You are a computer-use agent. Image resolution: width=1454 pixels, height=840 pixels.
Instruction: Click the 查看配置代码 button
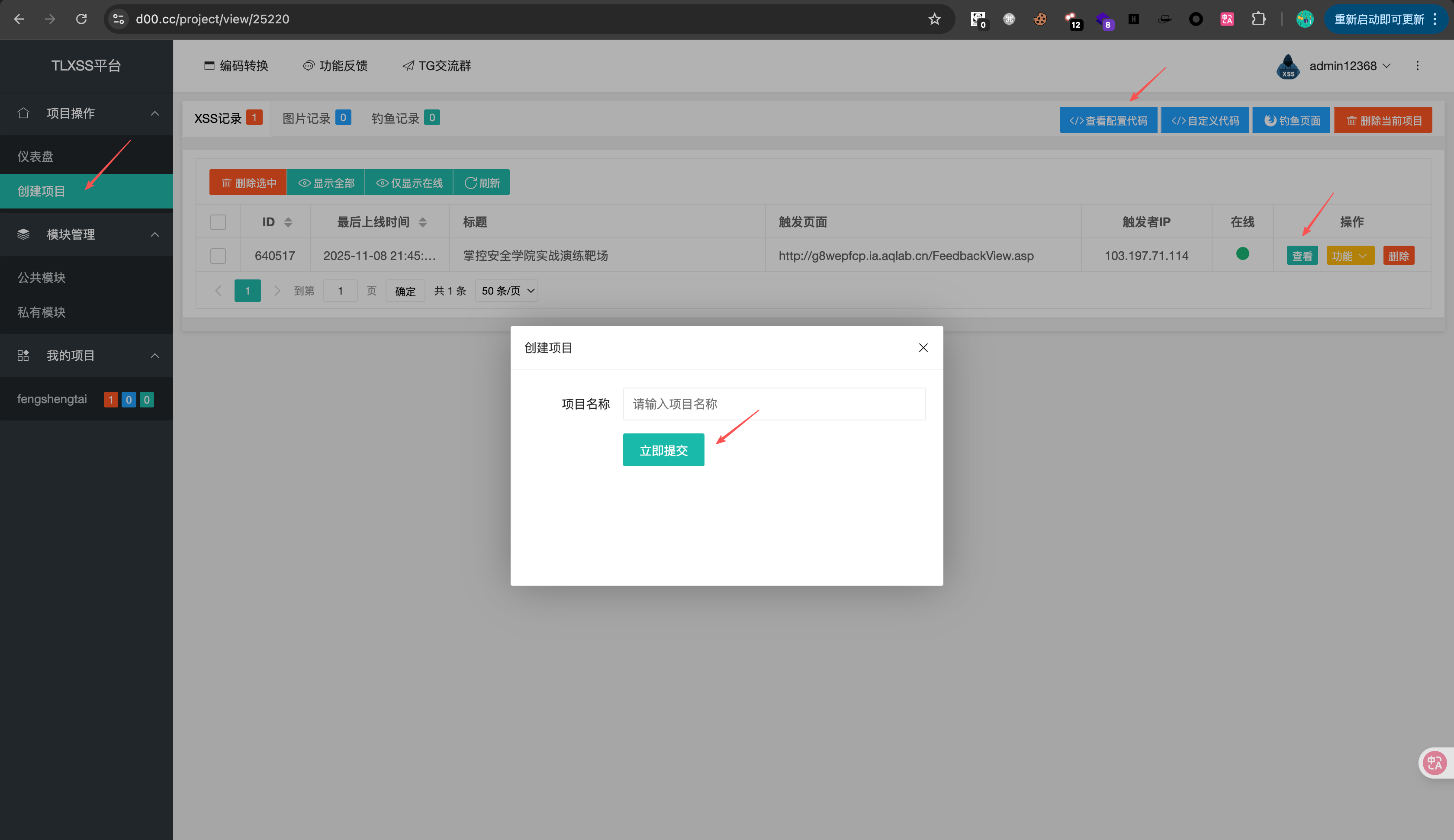pyautogui.click(x=1108, y=121)
